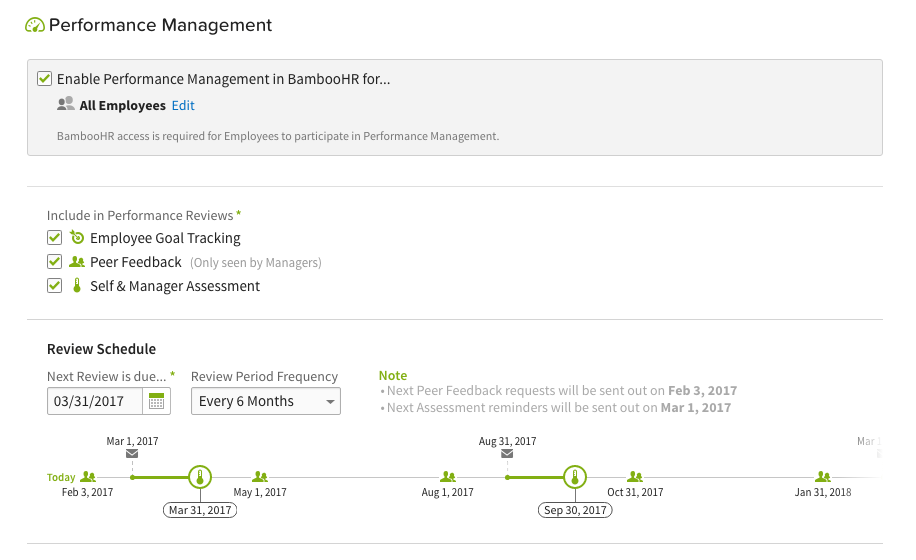Click the Today label on the timeline

point(61,478)
